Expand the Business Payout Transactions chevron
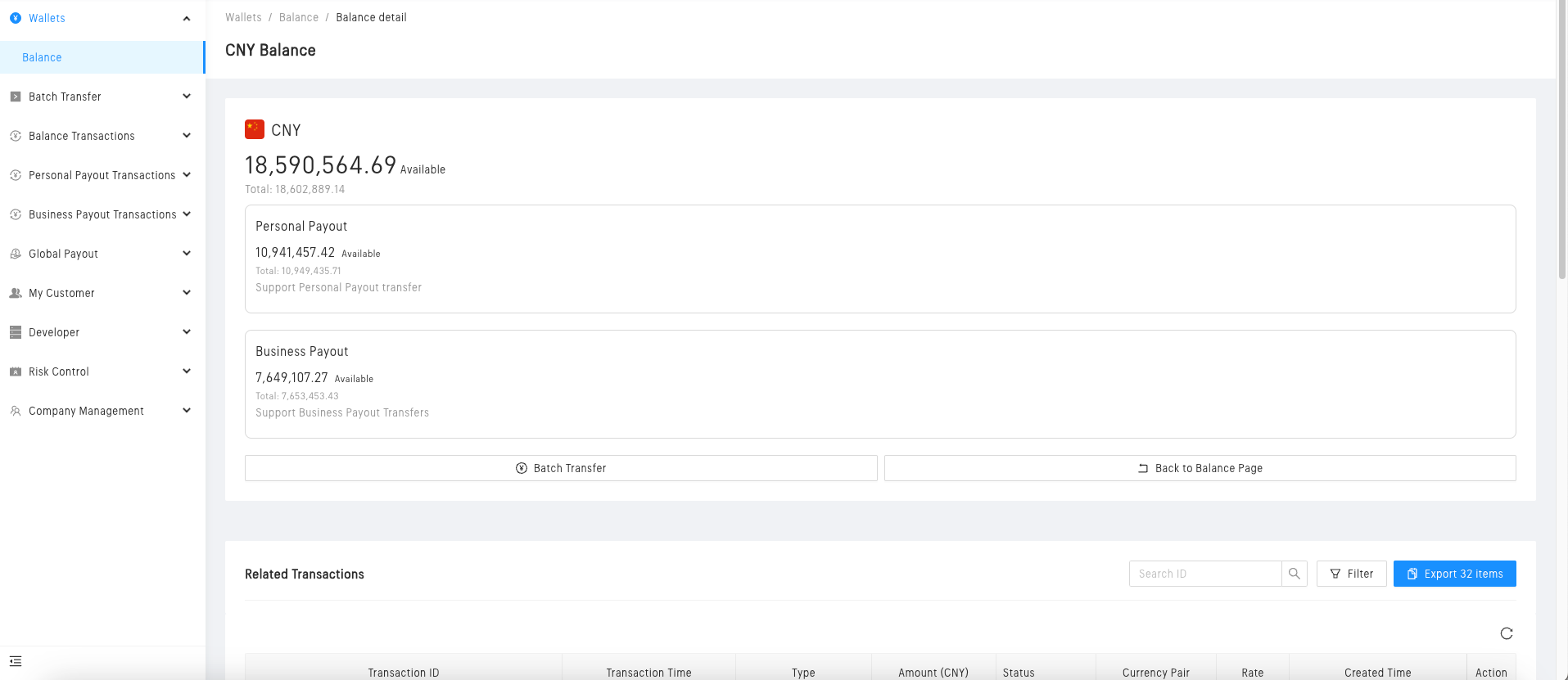This screenshot has width=1568, height=680. (187, 214)
